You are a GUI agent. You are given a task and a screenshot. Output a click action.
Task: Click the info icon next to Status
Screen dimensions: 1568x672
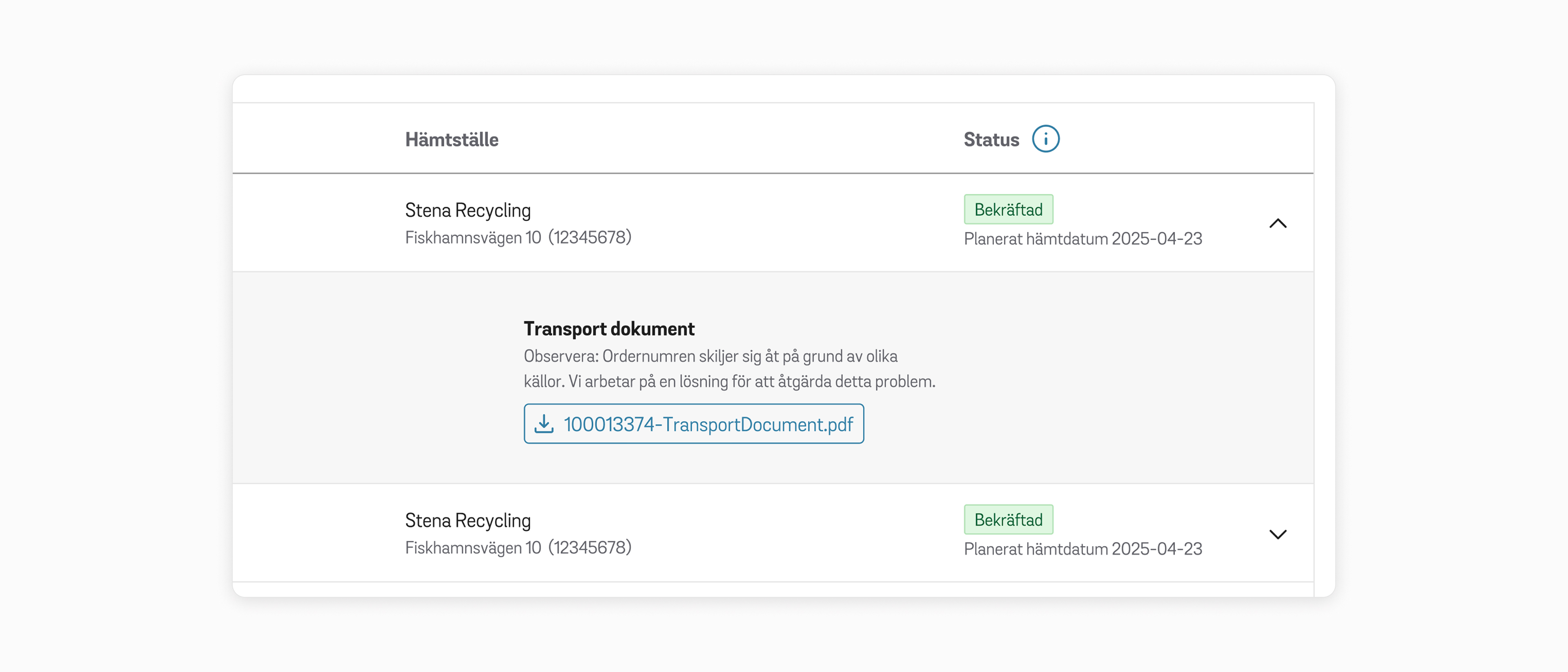(1045, 139)
